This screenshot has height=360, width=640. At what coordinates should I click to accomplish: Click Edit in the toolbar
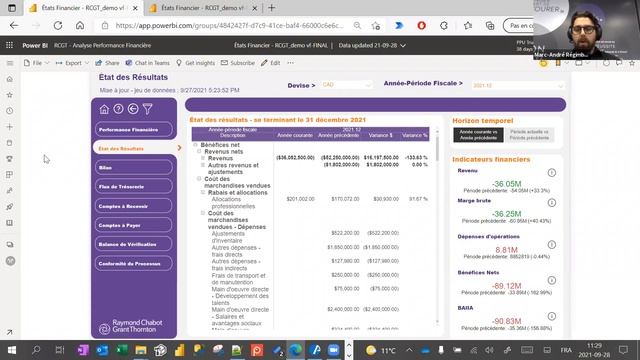point(271,63)
